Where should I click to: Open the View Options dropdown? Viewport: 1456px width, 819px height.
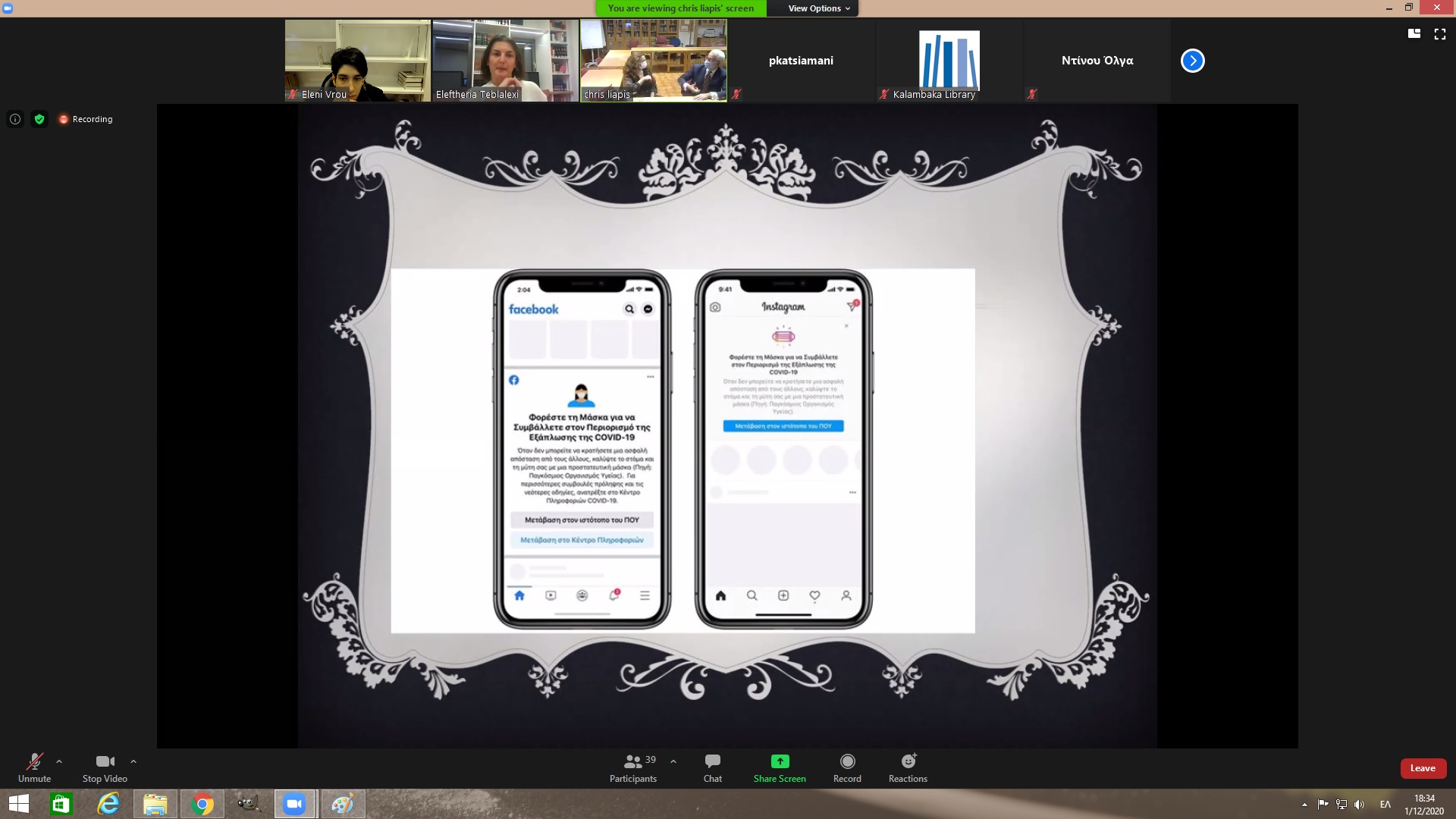(x=818, y=8)
